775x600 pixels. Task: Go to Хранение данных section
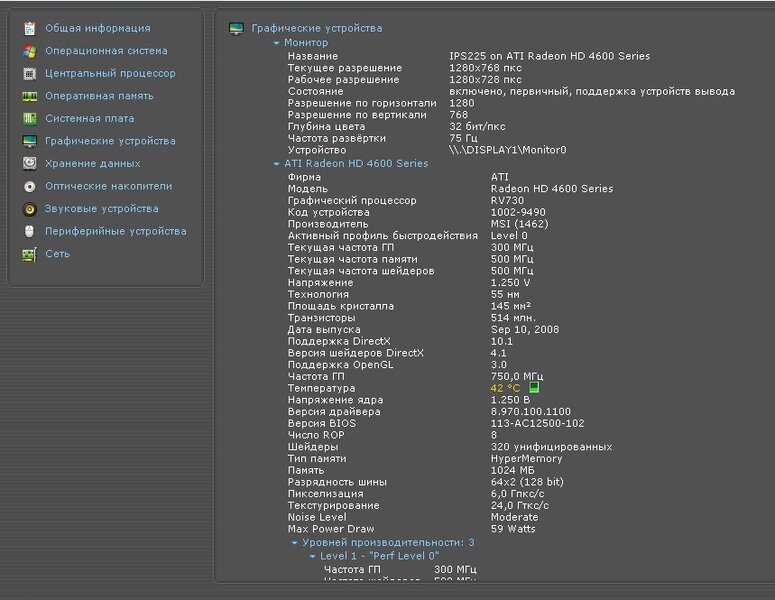pos(92,164)
